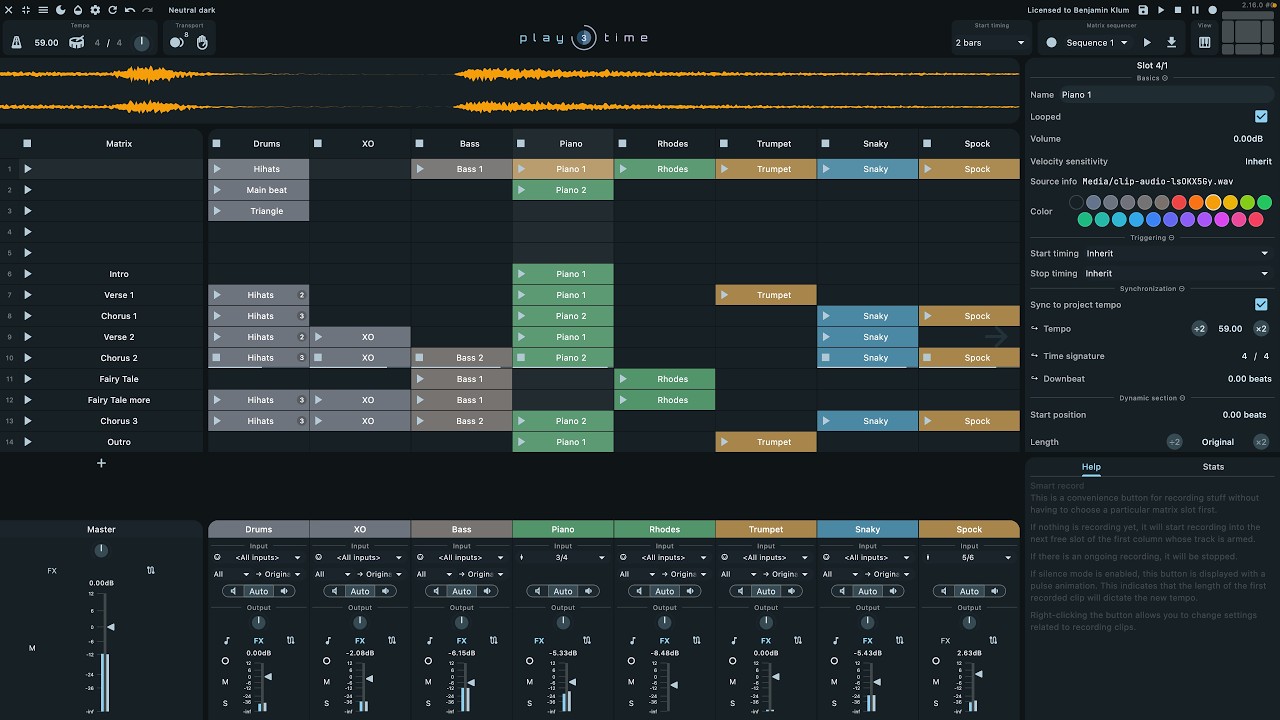Select the red color swatch
Viewport: 1280px width, 720px height.
(x=1179, y=202)
